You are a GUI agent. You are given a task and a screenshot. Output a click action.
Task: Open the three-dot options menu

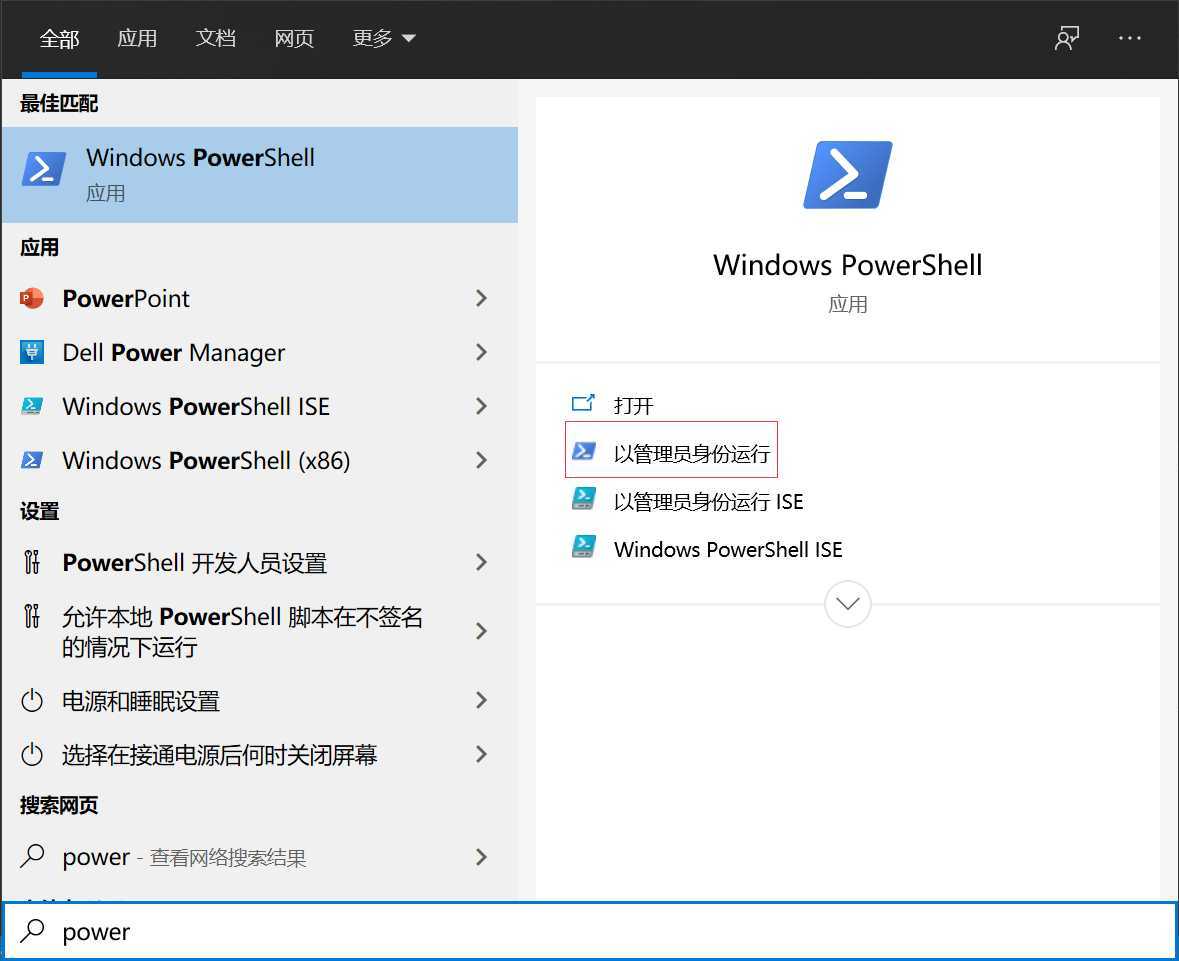[1129, 38]
